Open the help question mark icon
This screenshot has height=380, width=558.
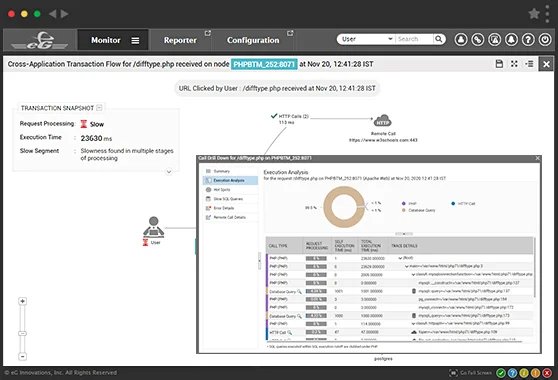(528, 39)
